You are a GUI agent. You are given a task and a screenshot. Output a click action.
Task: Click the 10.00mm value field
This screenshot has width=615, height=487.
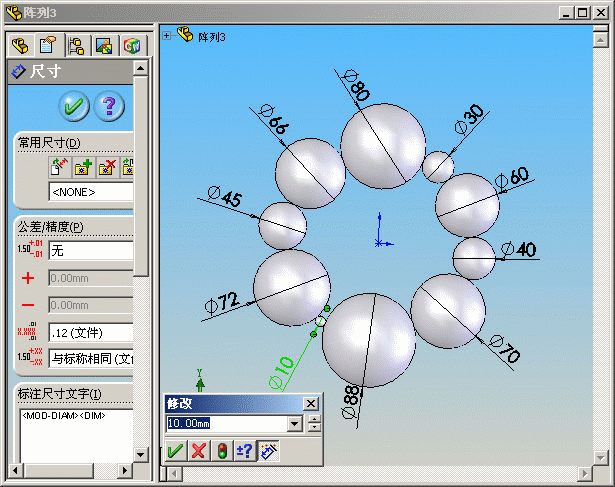pyautogui.click(x=227, y=423)
